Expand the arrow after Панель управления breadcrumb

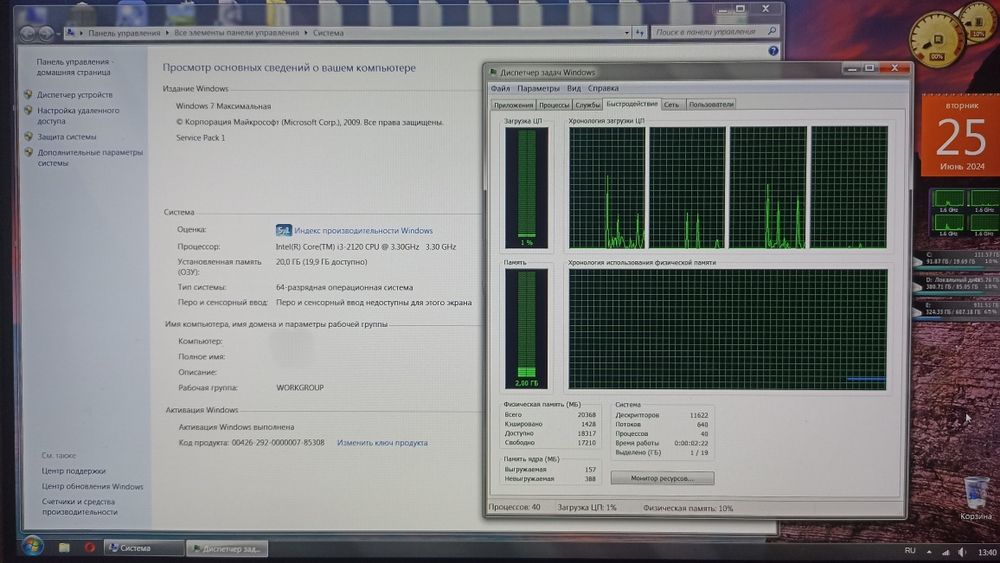click(x=167, y=33)
